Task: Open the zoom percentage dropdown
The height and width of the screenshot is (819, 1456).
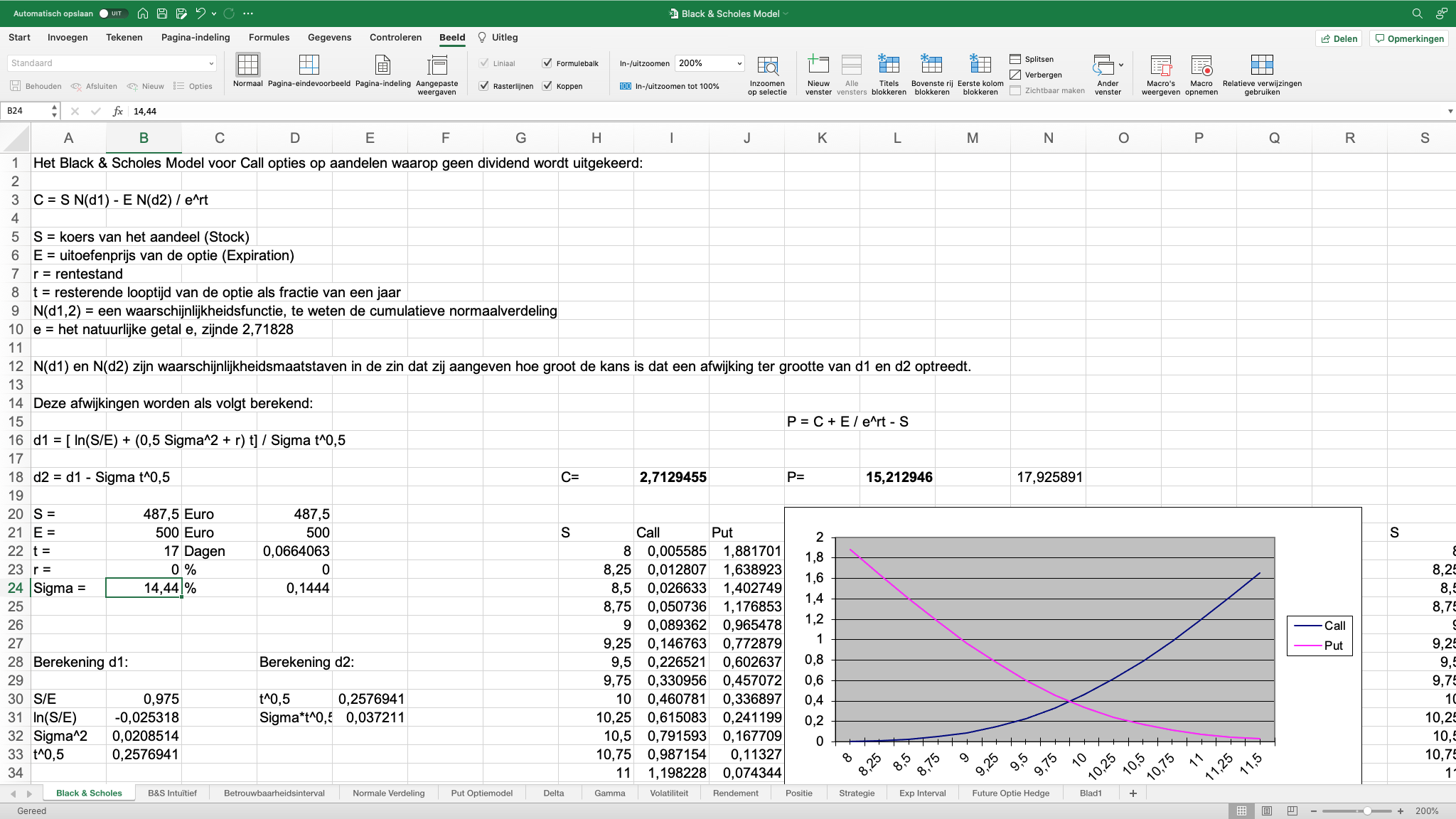Action: [x=739, y=63]
